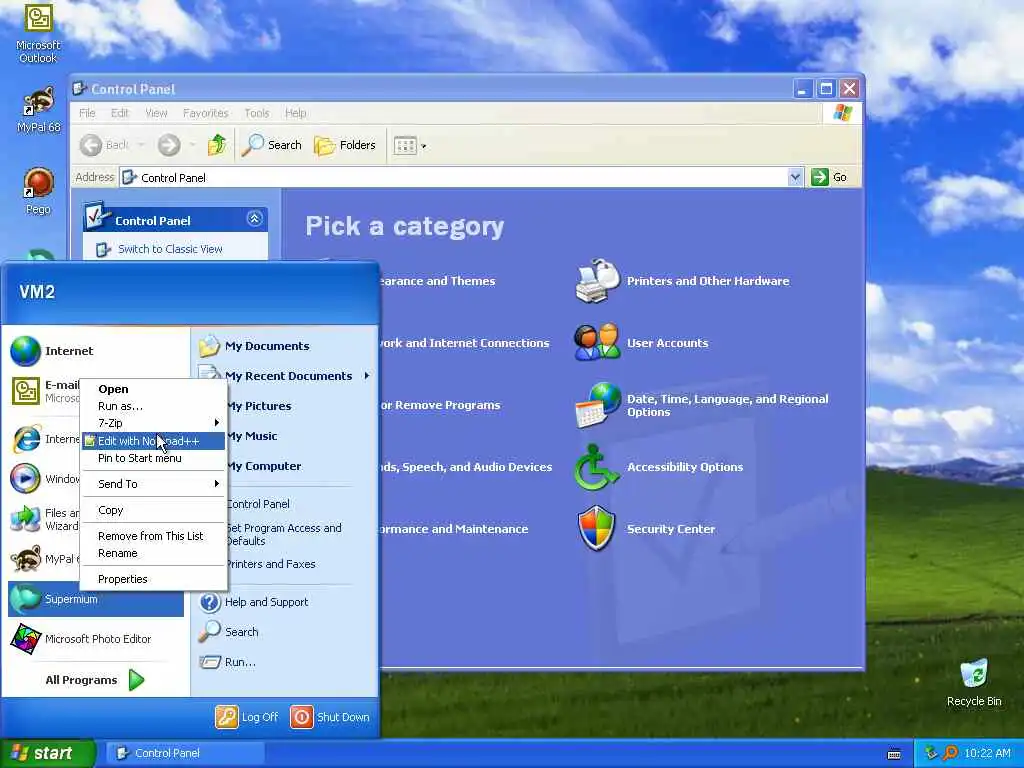Choose Copy in the context menu
This screenshot has width=1024, height=768.
point(153,510)
